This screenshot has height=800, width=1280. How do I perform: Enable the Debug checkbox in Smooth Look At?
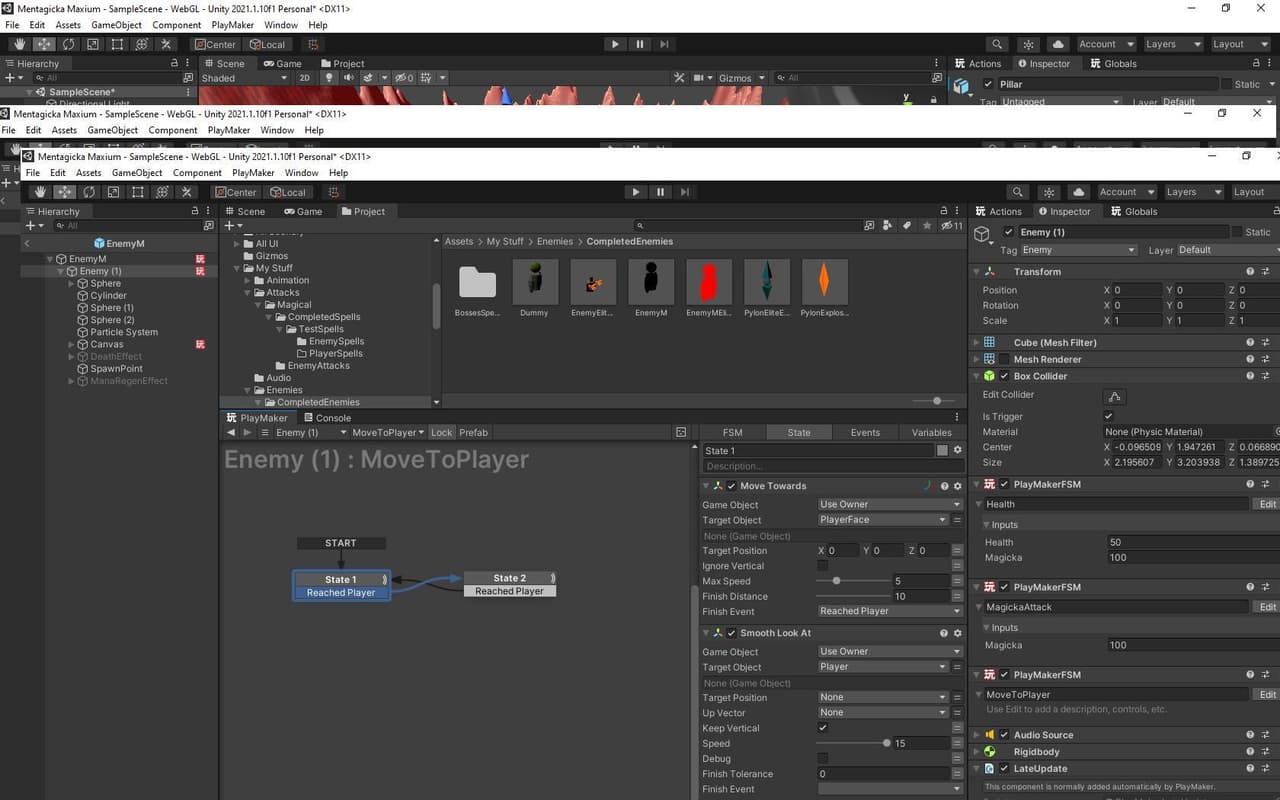823,759
